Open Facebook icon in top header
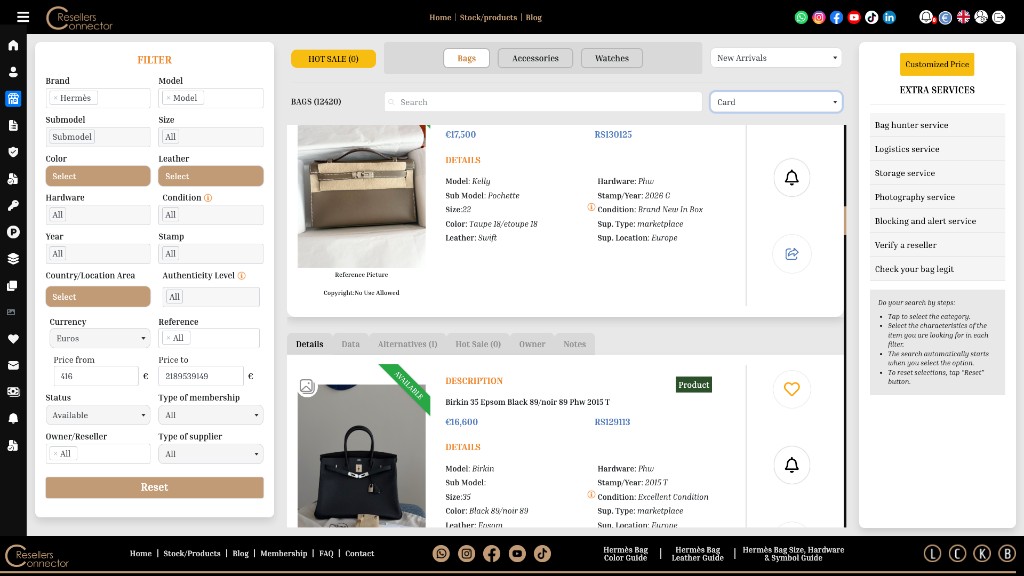The image size is (1024, 576). [837, 18]
